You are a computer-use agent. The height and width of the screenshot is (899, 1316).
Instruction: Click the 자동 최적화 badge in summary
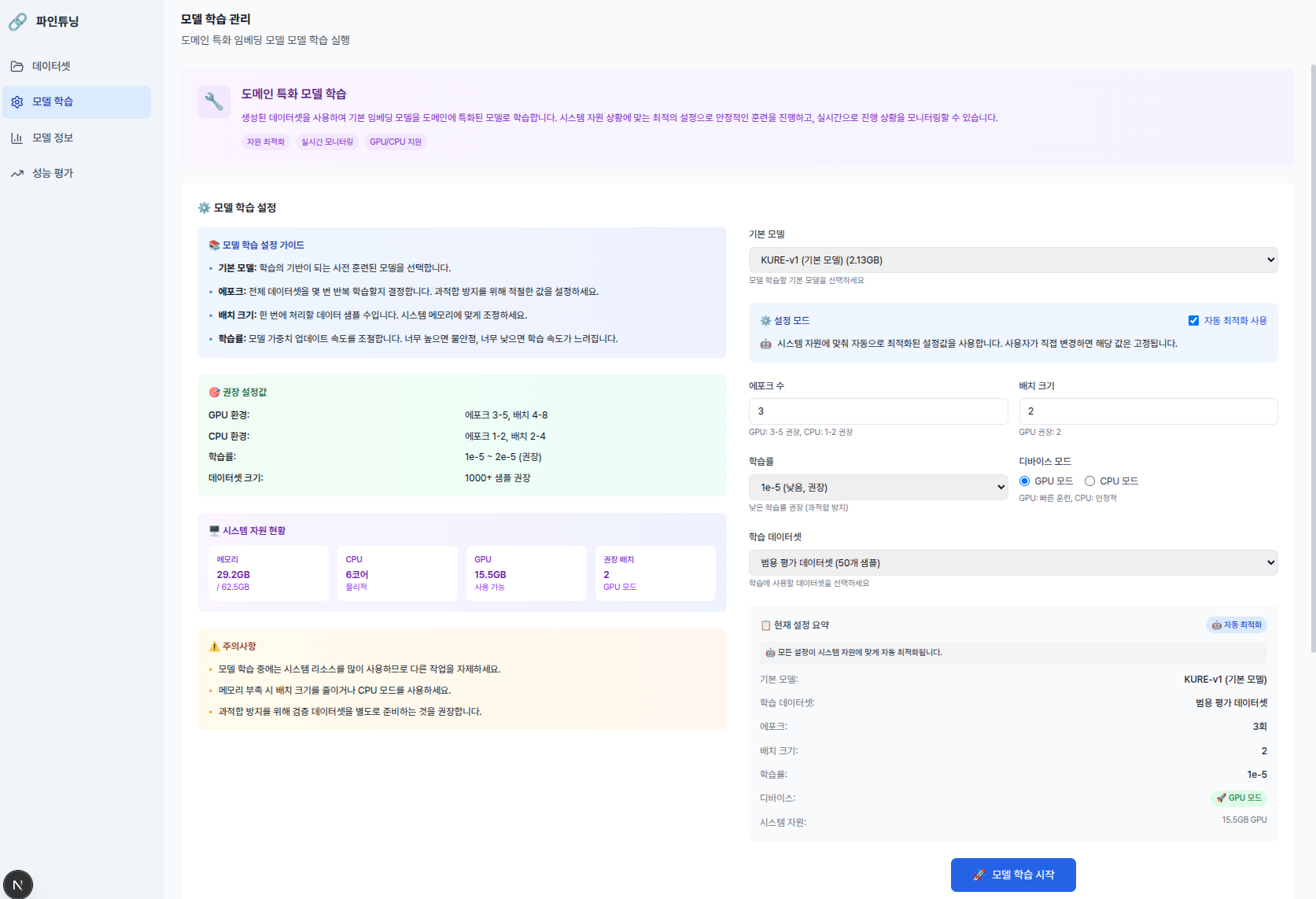coord(1236,625)
